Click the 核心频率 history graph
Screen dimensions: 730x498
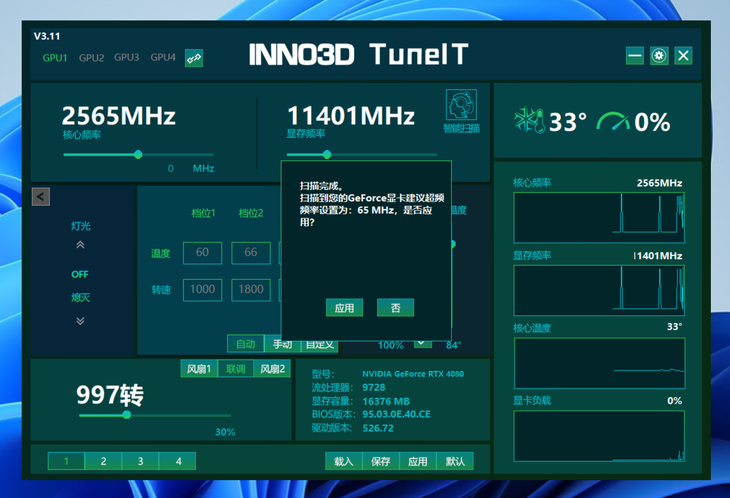[599, 218]
